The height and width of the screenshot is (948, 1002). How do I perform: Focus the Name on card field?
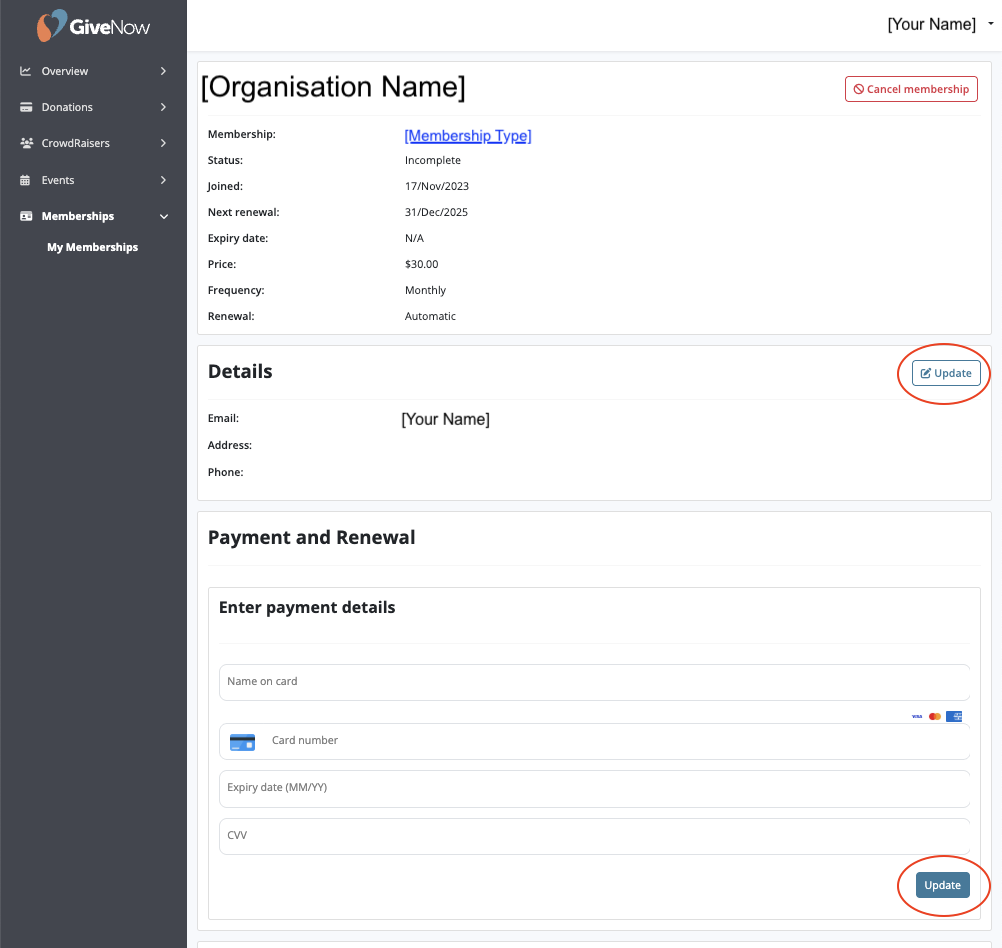pos(594,682)
